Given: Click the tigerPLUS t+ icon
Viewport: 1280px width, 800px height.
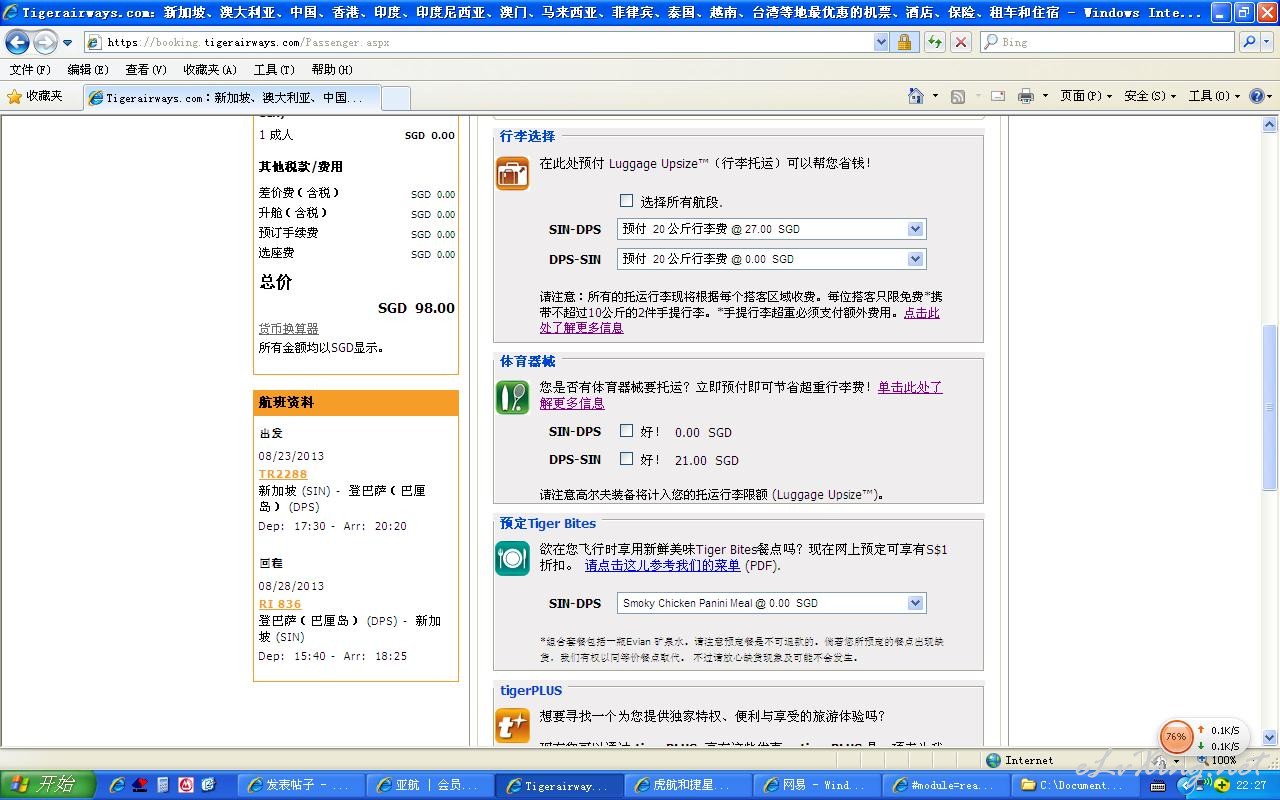Looking at the screenshot, I should [512, 725].
